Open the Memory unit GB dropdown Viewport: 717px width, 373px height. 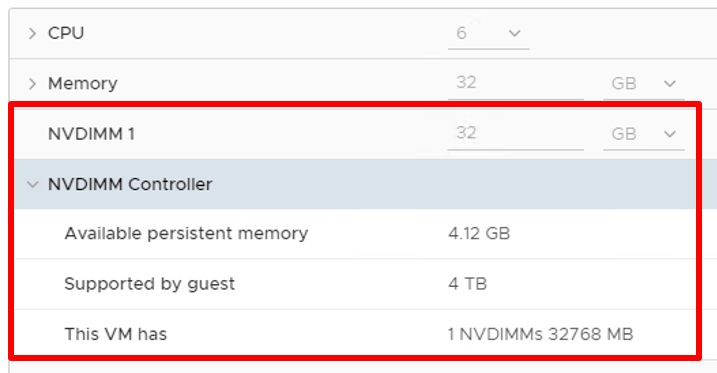tap(643, 84)
